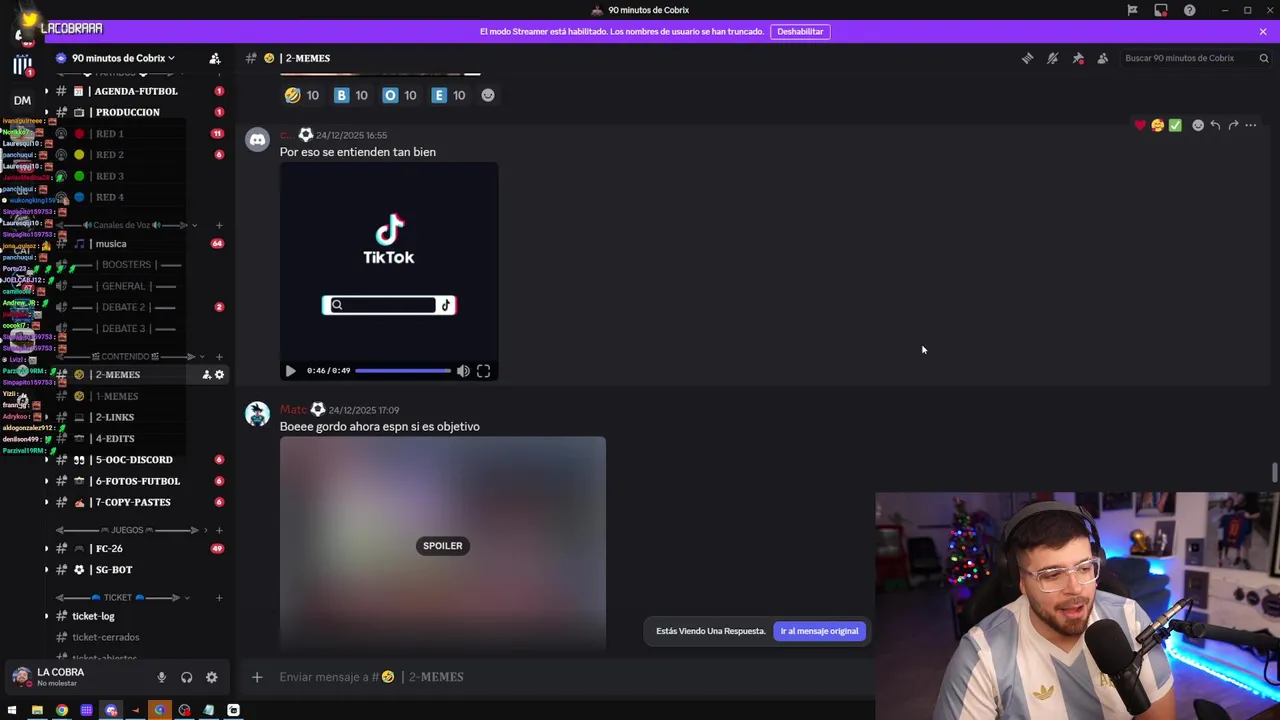This screenshot has height=720, width=1280.
Task: Click invite people icon beside server name
Action: coord(215,58)
